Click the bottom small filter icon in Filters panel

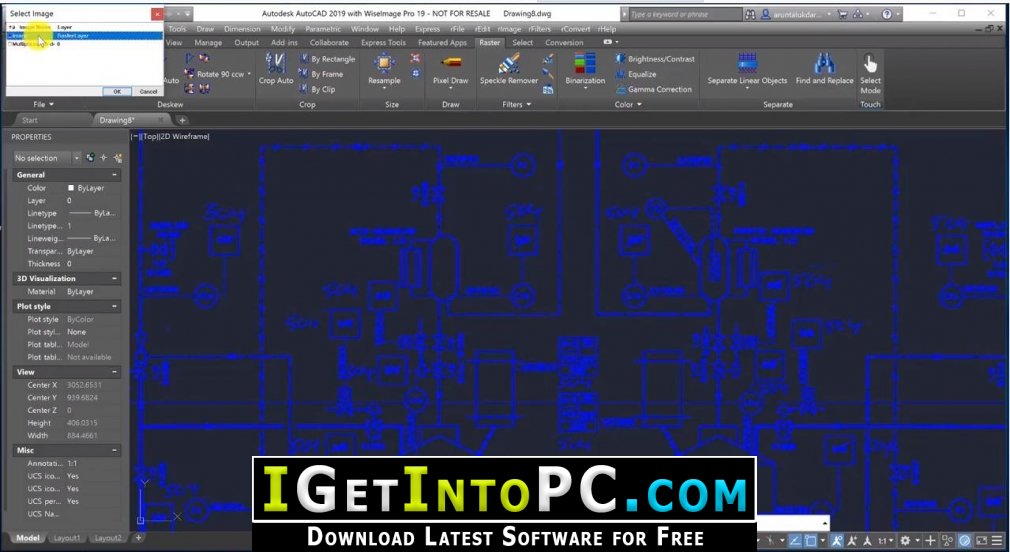click(x=548, y=90)
